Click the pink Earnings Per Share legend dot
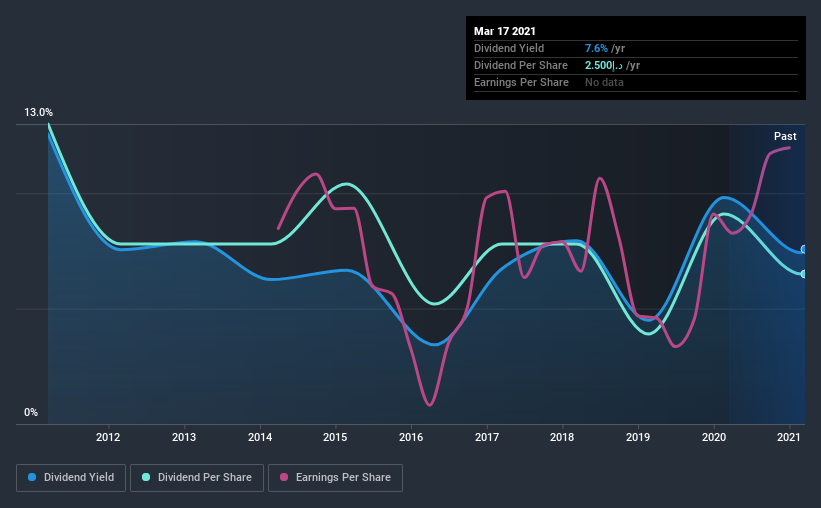This screenshot has width=821, height=508. pos(284,477)
